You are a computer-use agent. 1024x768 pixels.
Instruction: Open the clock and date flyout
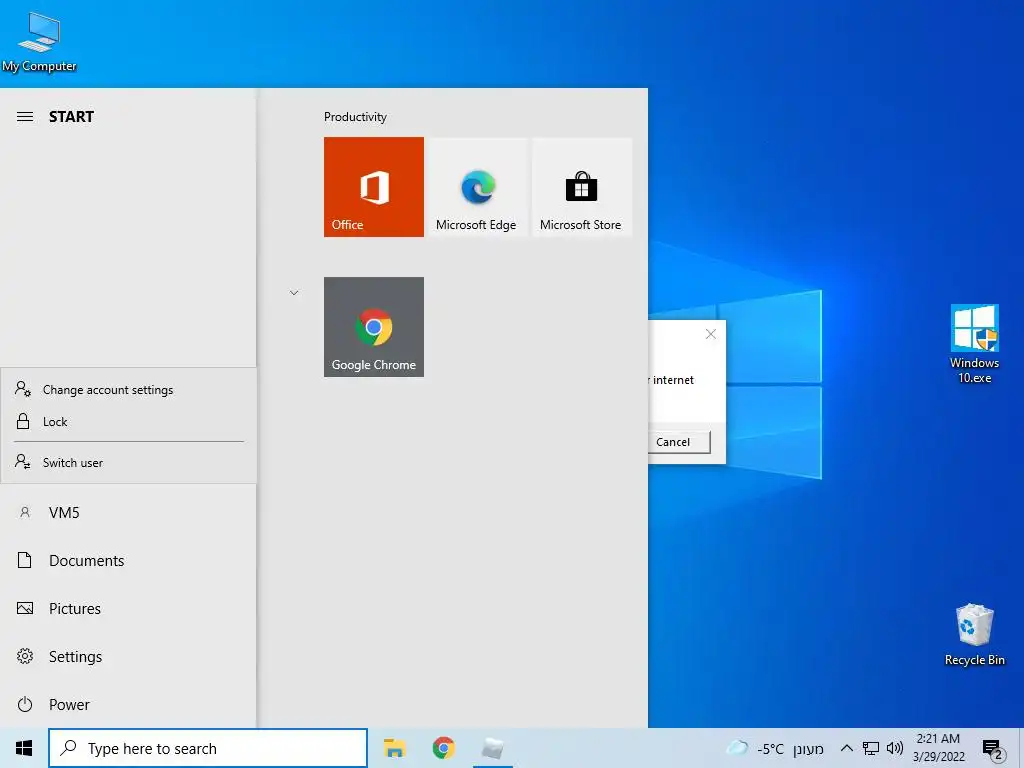tap(938, 748)
